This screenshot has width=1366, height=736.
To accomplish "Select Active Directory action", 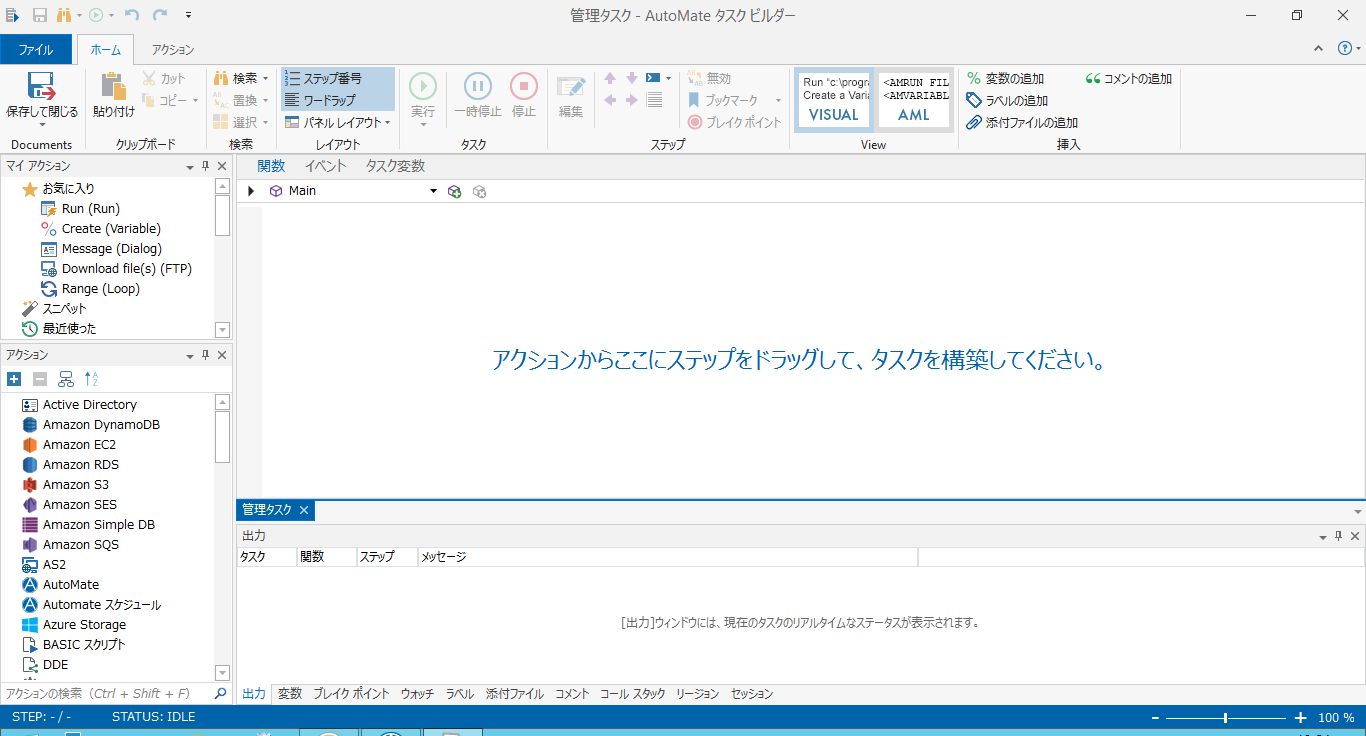I will [79, 404].
